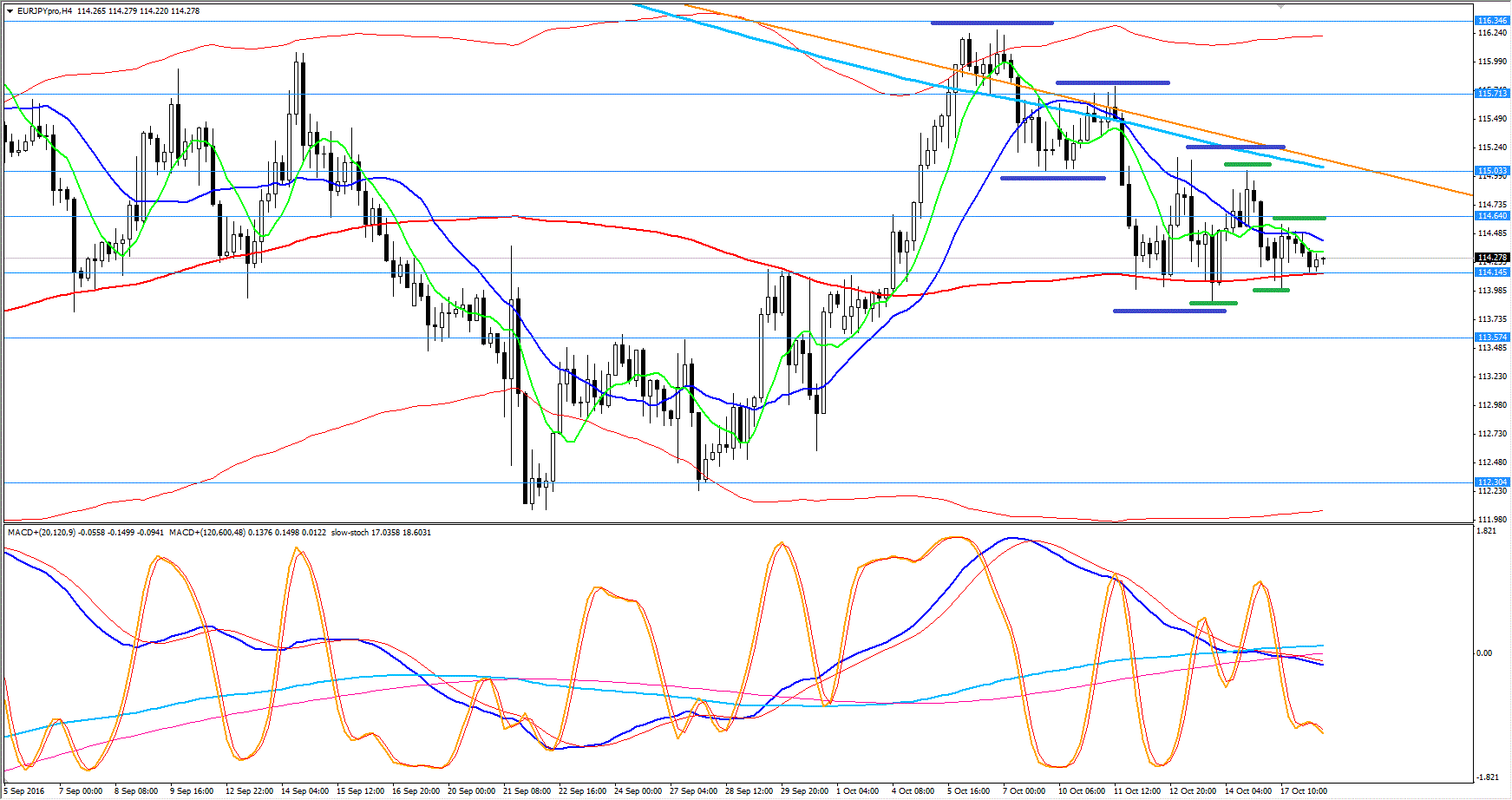Screen dimensions: 1512x800
Task: Click the current price label 114.278
Action: point(1492,258)
